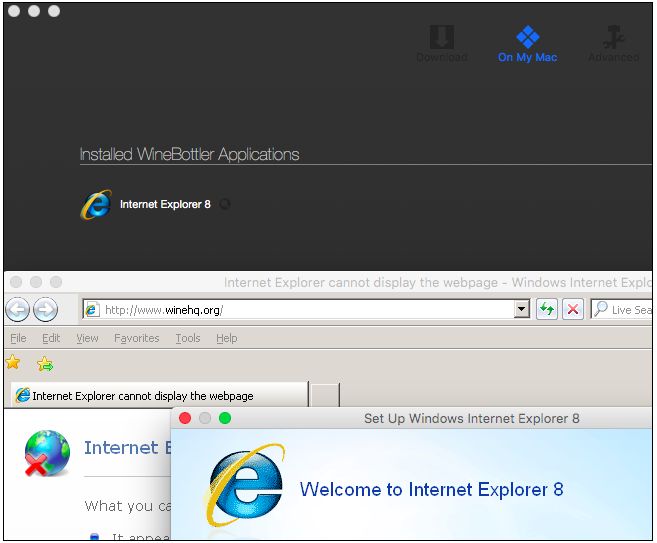
Task: Expand the address bar dropdown arrow
Action: 521,309
